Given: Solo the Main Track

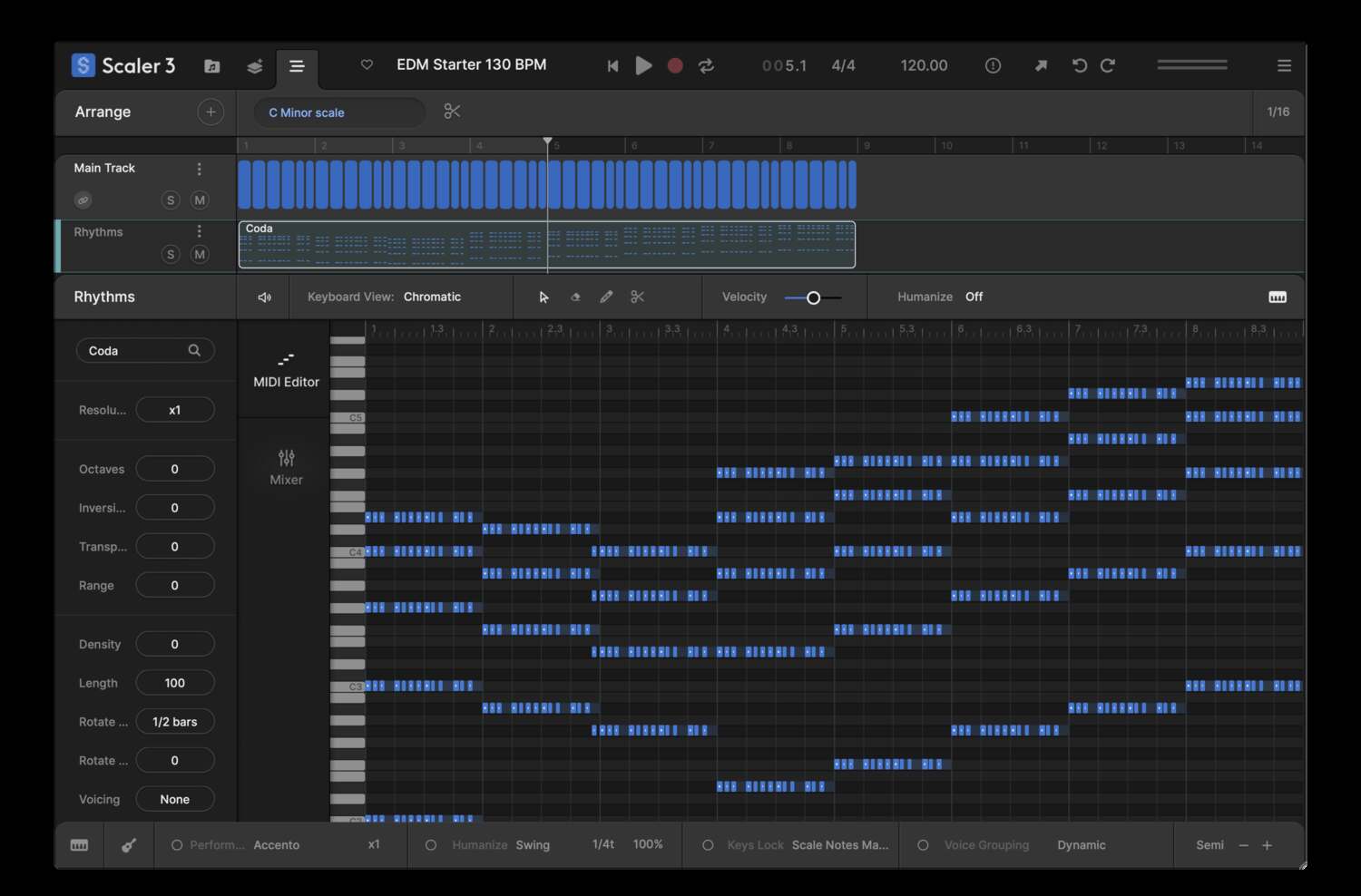Looking at the screenshot, I should (171, 200).
